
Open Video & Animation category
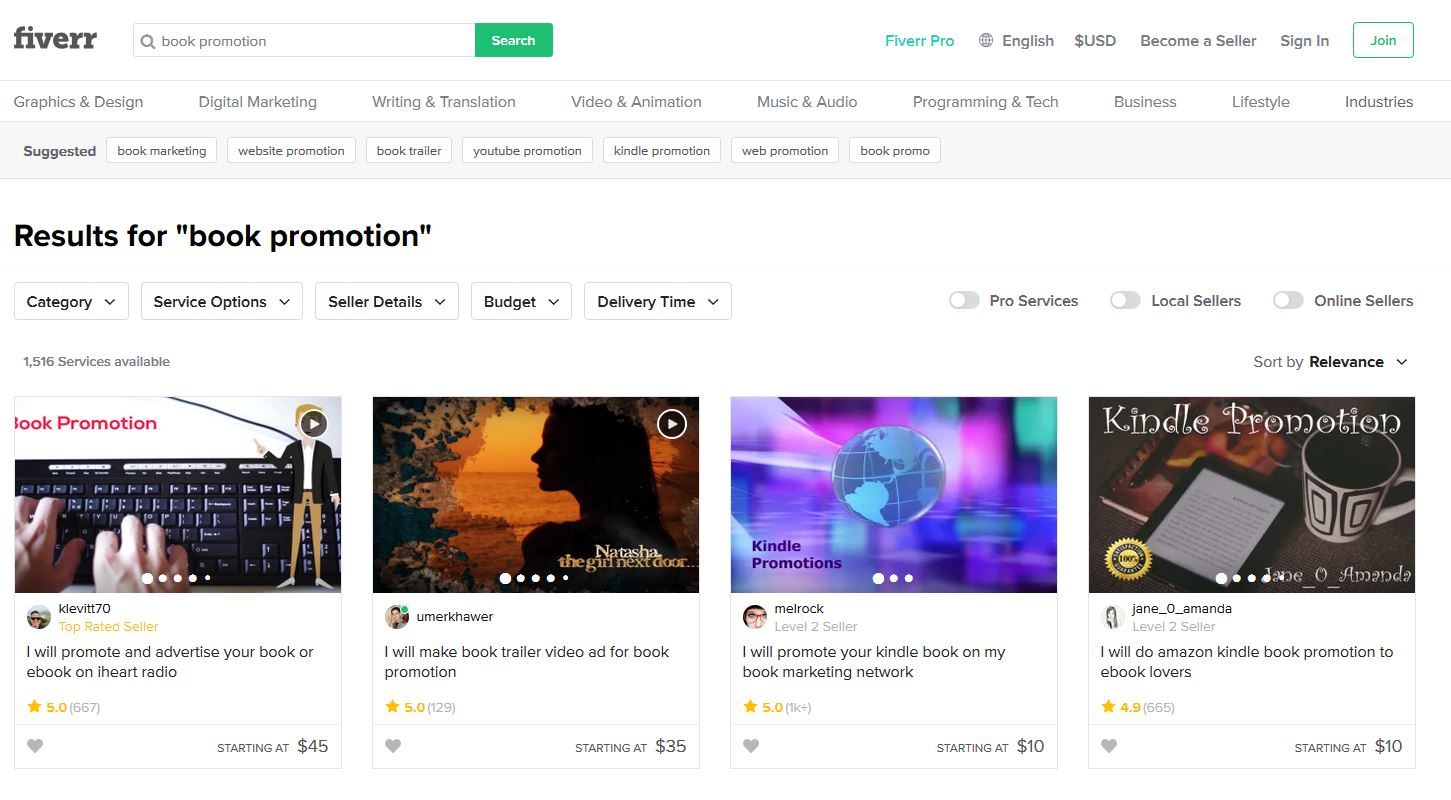pyautogui.click(x=636, y=102)
